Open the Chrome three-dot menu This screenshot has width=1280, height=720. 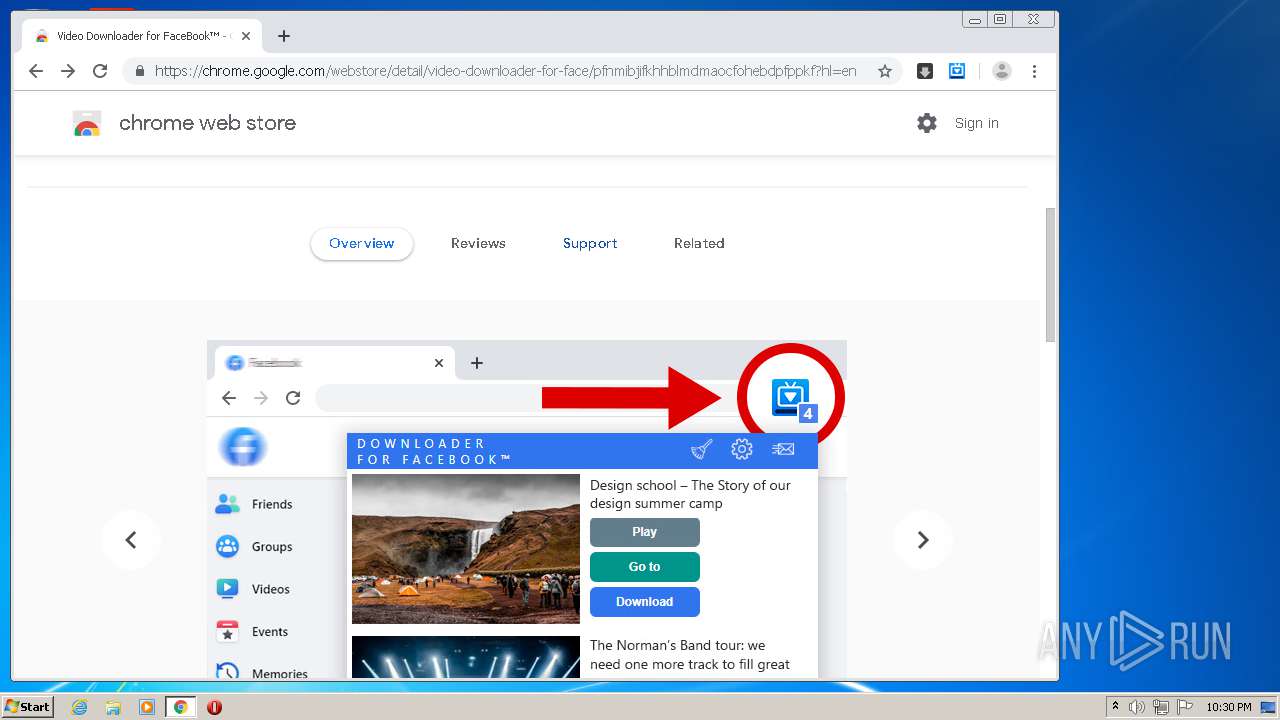pyautogui.click(x=1034, y=71)
